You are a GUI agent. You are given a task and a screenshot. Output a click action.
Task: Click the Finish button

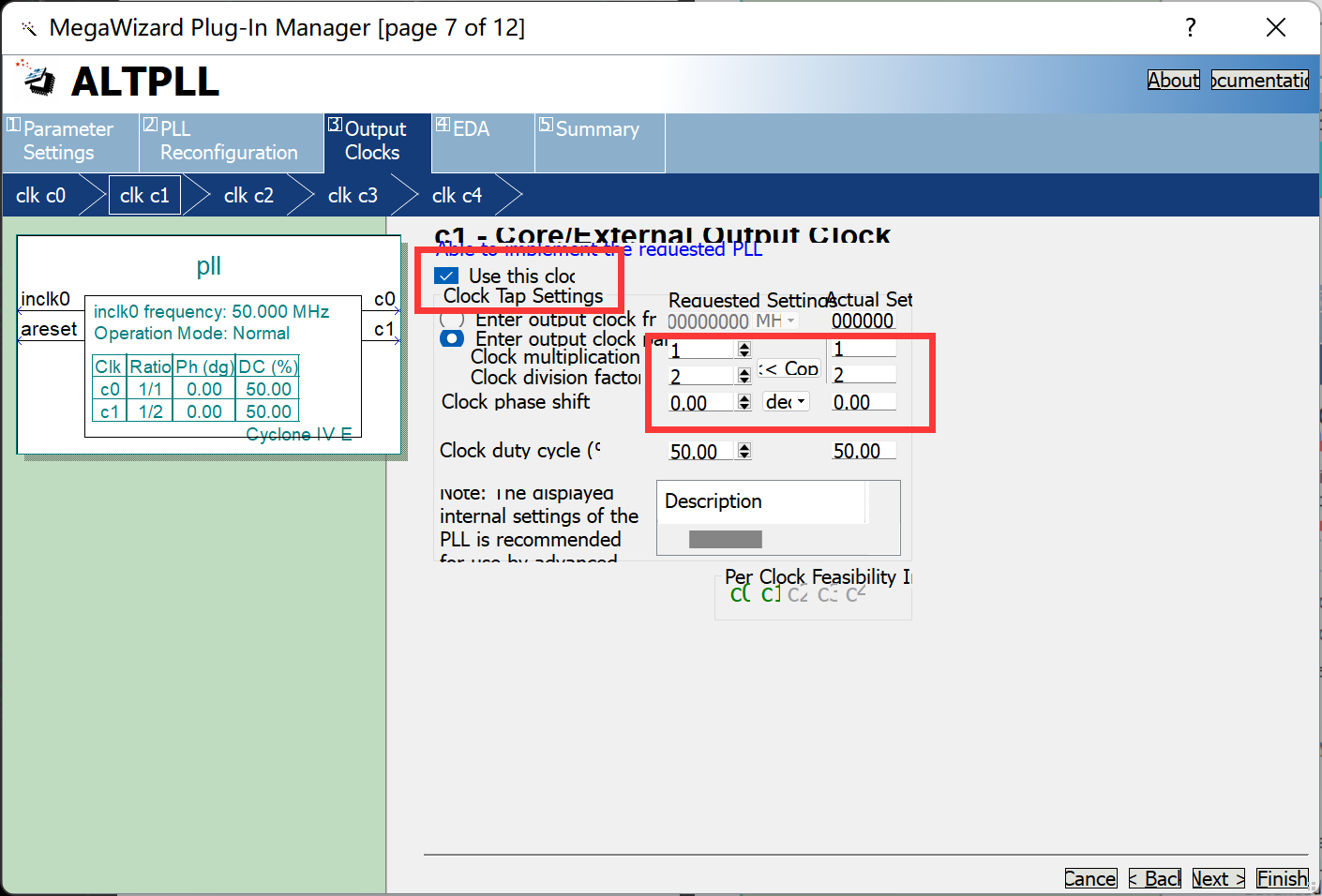point(1283,878)
